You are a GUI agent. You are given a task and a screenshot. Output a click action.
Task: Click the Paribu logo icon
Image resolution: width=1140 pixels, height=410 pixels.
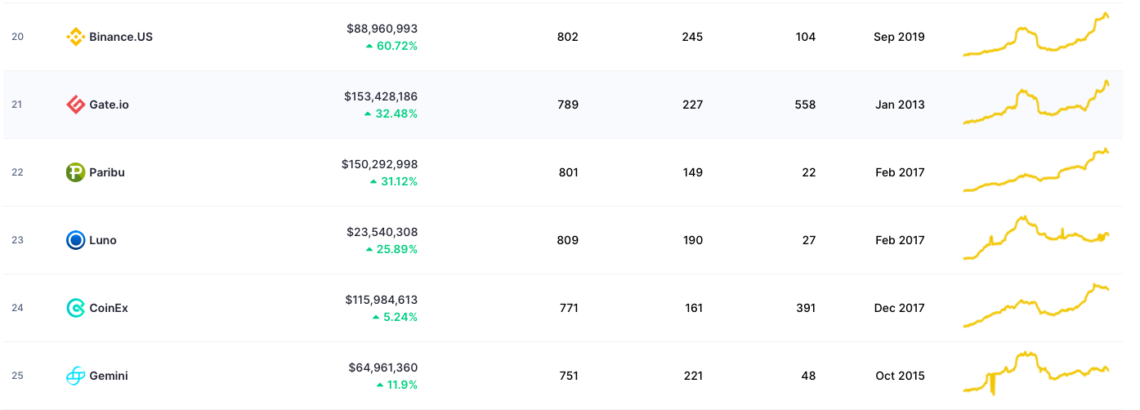tap(75, 172)
